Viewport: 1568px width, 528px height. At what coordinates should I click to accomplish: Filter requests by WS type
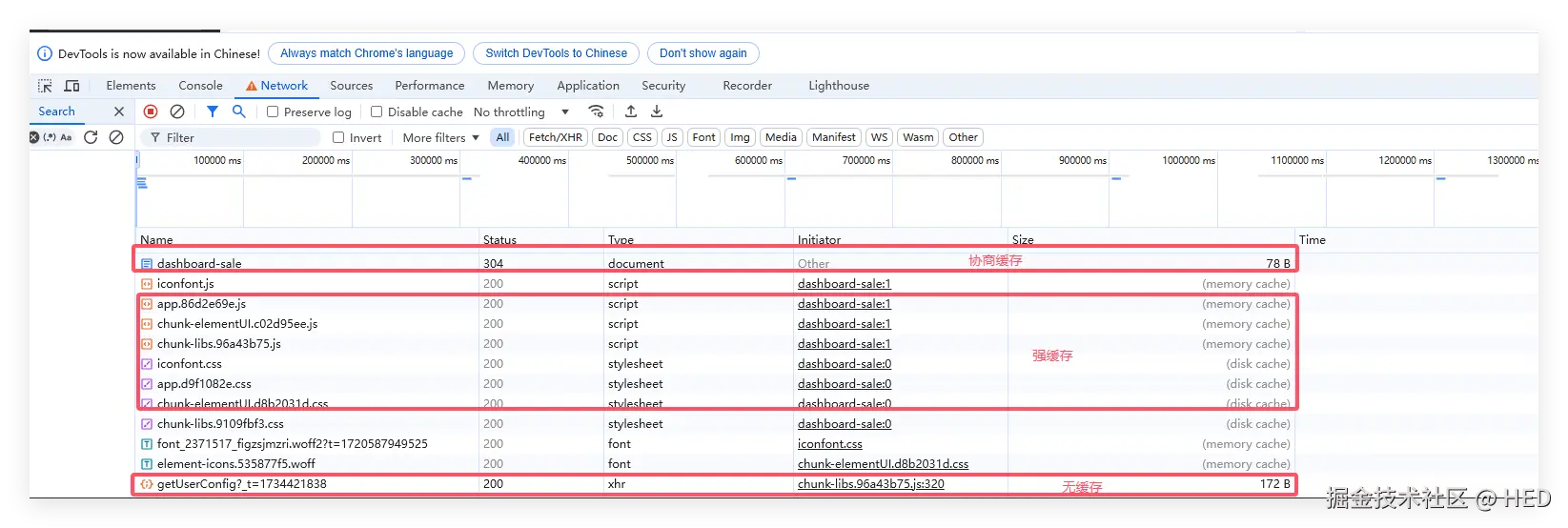(x=880, y=137)
